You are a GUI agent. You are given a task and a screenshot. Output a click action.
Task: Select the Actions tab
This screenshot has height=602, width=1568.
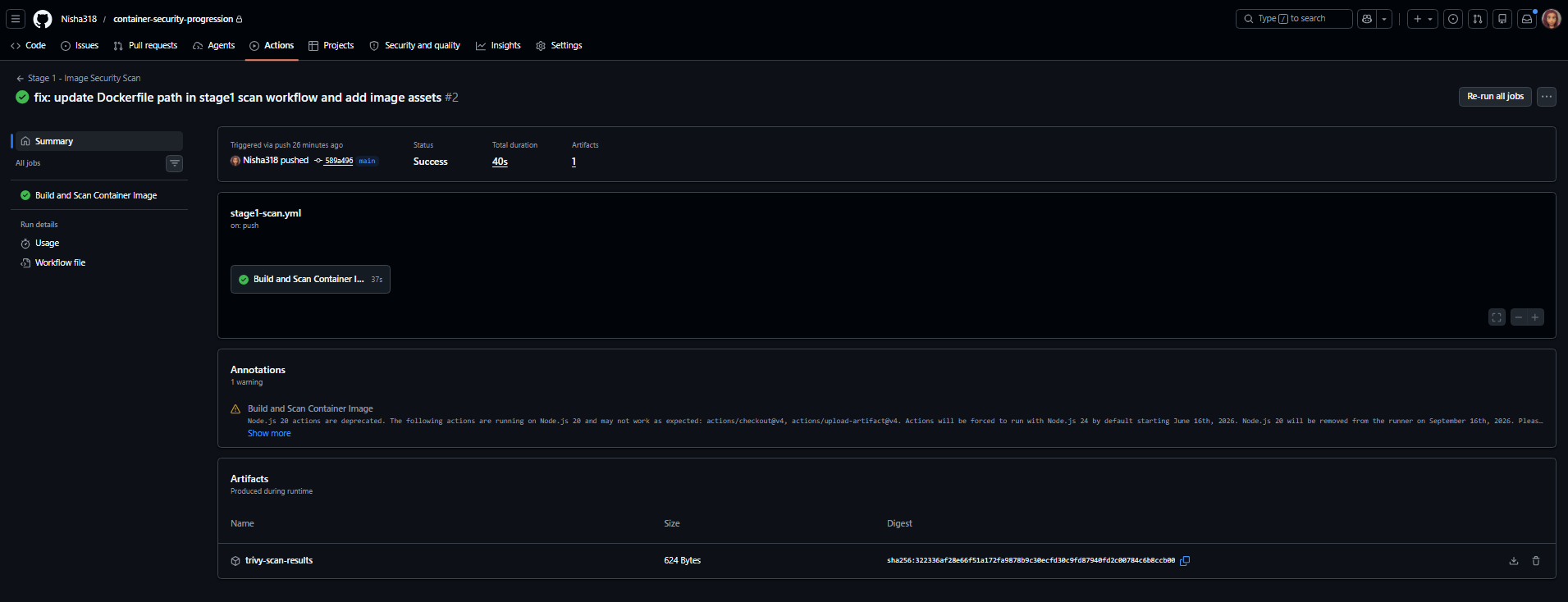pyautogui.click(x=272, y=46)
